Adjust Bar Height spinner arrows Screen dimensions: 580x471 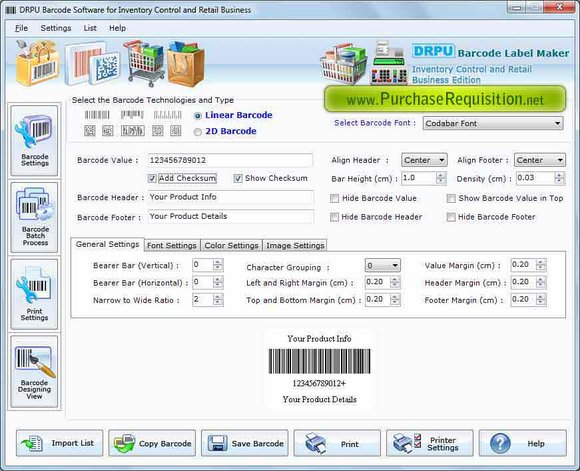441,178
